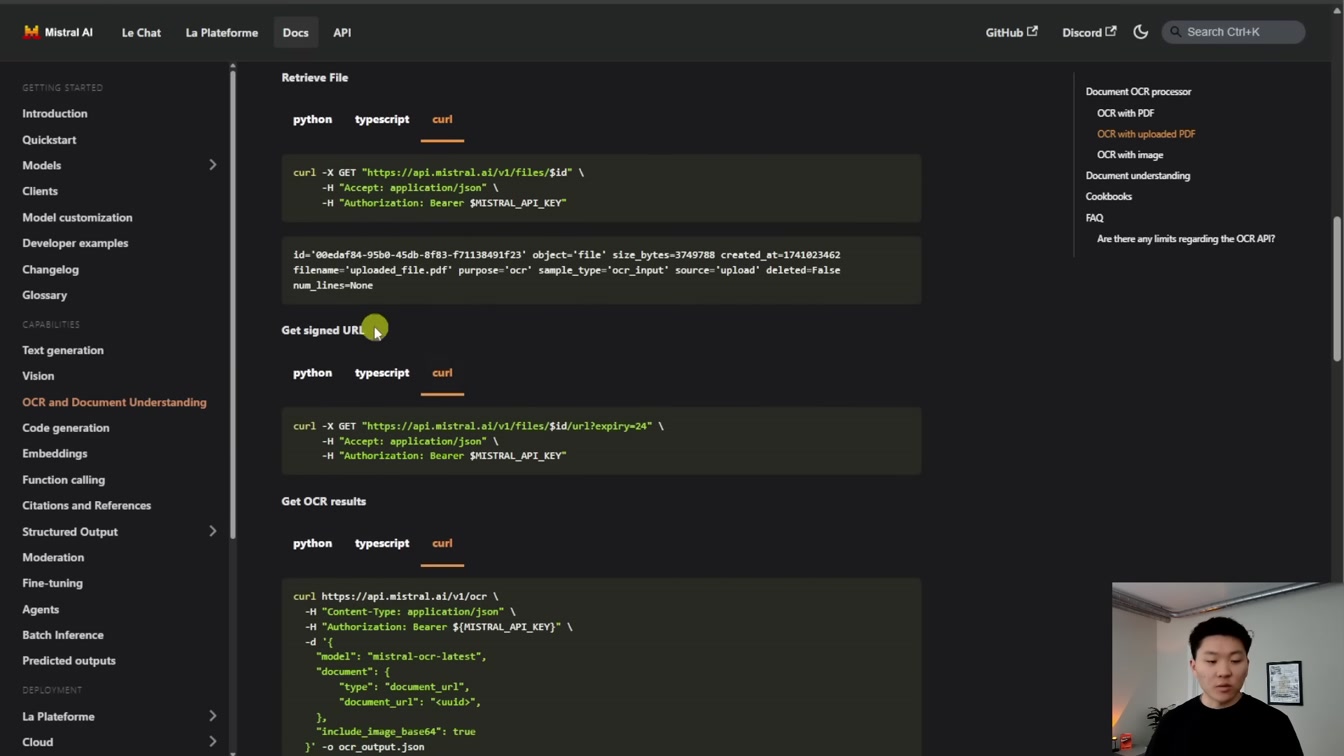Viewport: 1344px width, 756px height.
Task: Open Developer examples page
Action: tap(75, 243)
